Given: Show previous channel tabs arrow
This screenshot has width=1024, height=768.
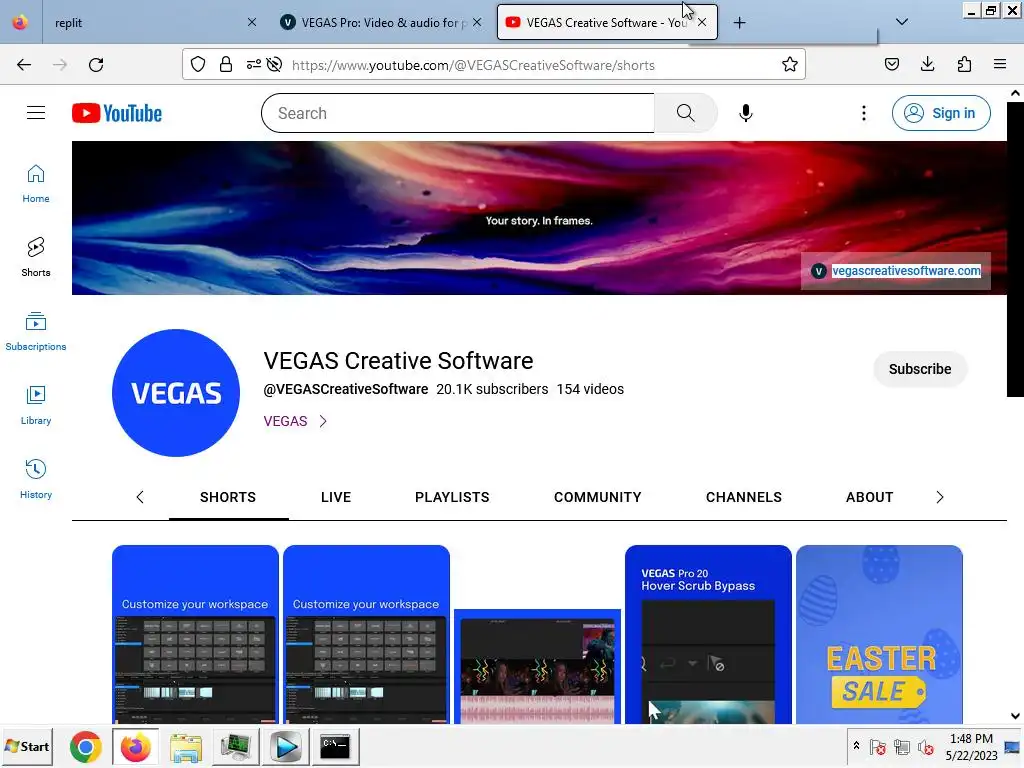Looking at the screenshot, I should click(140, 498).
